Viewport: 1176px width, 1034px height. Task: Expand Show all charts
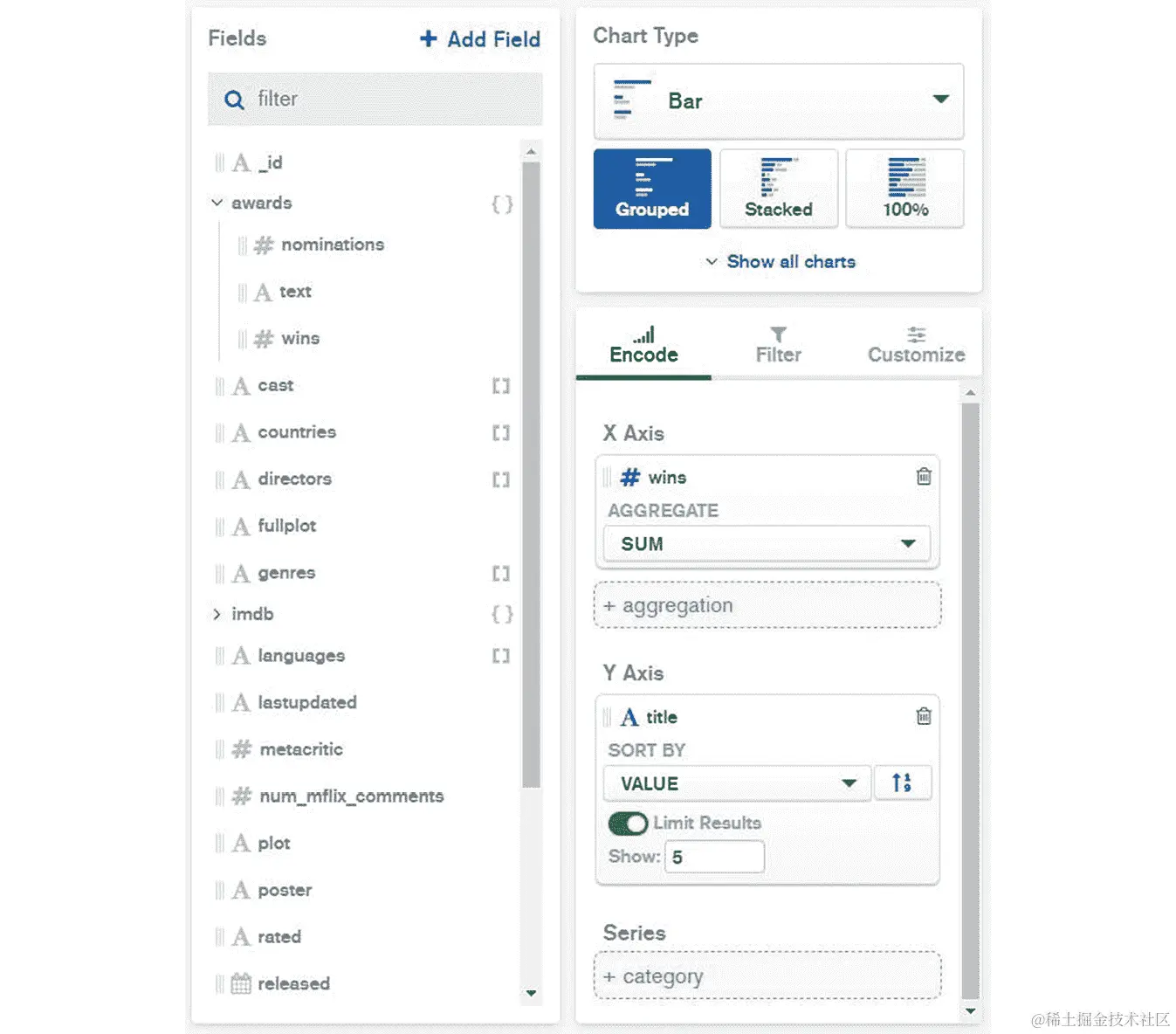tap(780, 262)
